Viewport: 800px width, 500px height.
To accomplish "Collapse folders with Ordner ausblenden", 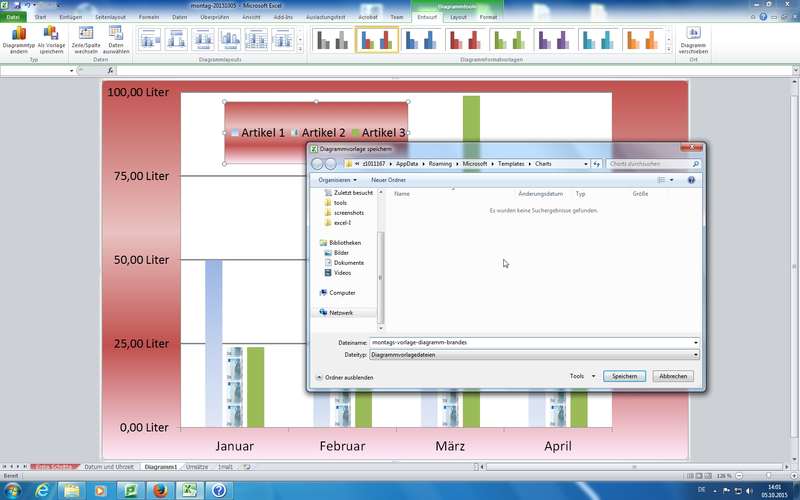I will [345, 377].
